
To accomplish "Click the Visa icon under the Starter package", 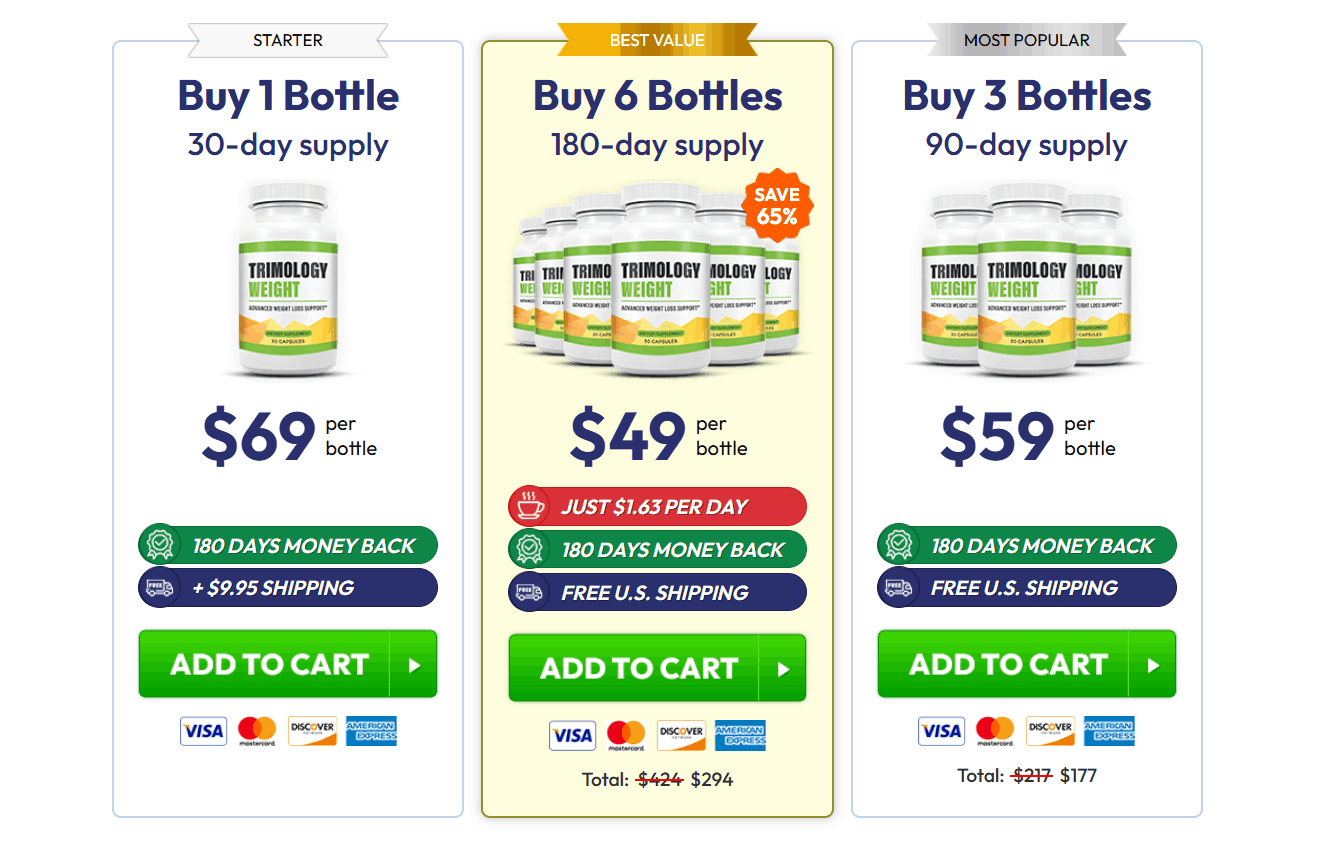I will [x=204, y=731].
